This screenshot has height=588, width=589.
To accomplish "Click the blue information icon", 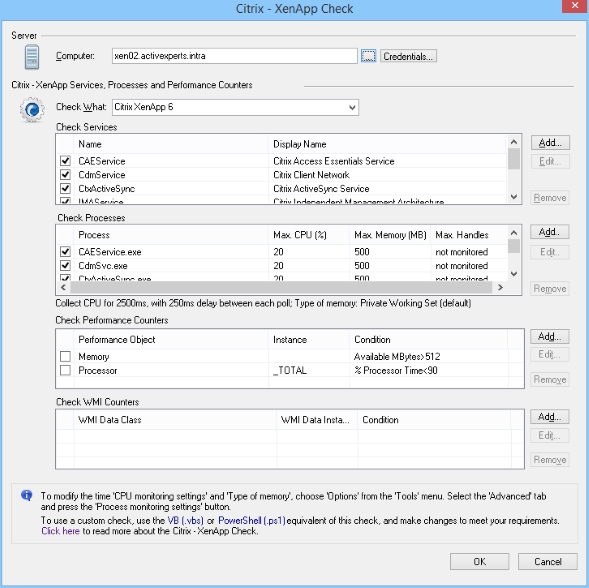I will point(27,496).
